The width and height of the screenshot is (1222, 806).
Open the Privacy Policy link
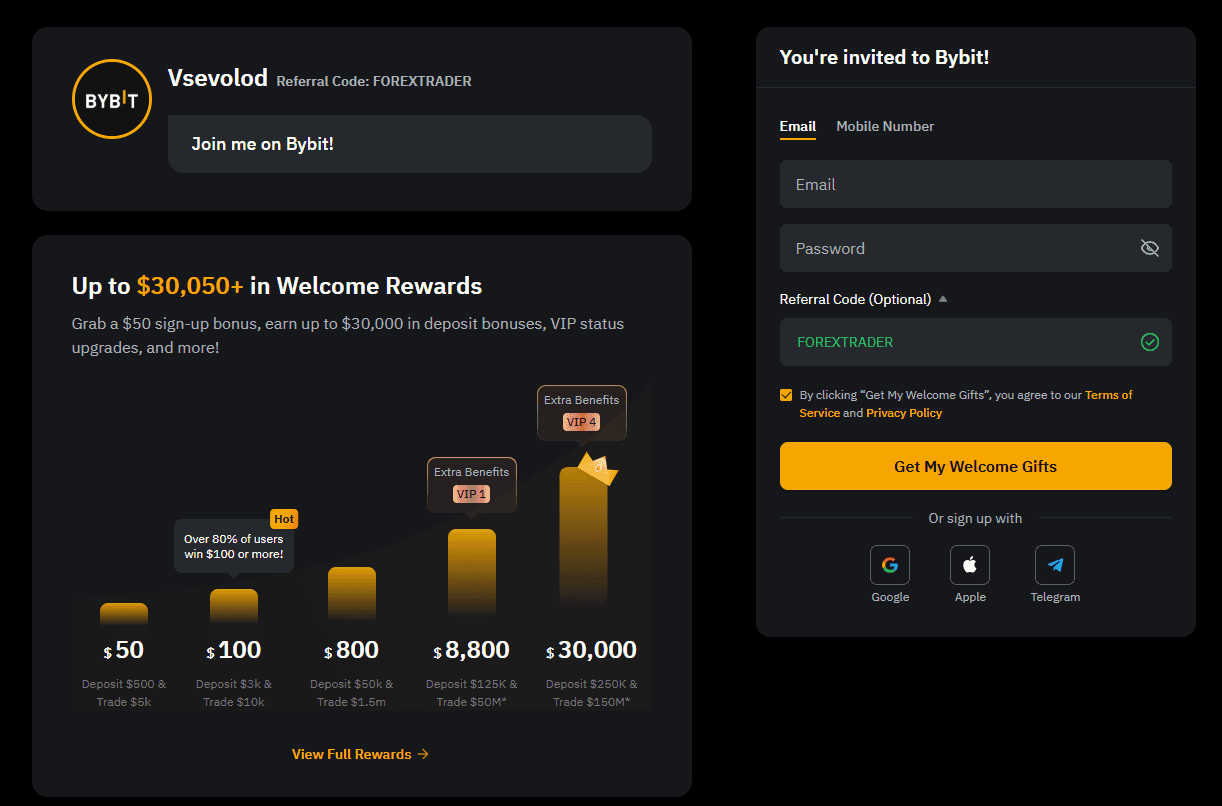[x=904, y=413]
